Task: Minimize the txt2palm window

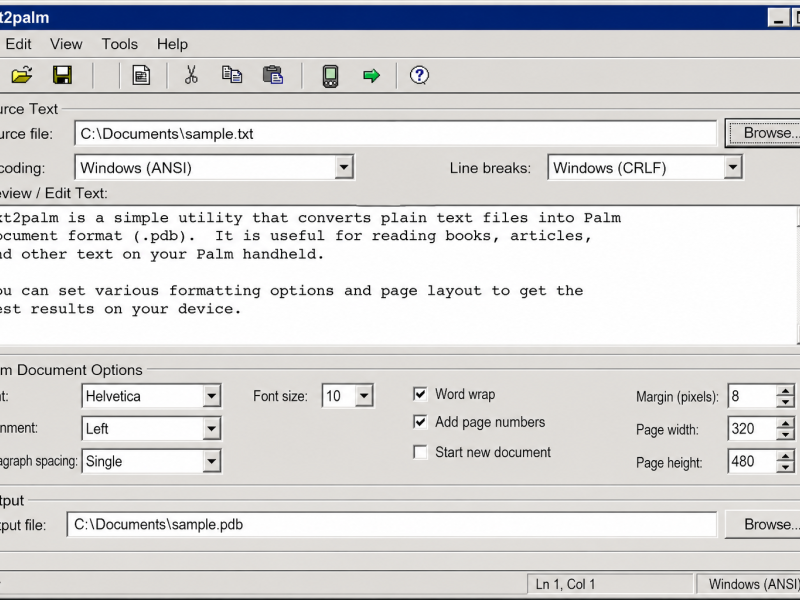Action: click(778, 18)
